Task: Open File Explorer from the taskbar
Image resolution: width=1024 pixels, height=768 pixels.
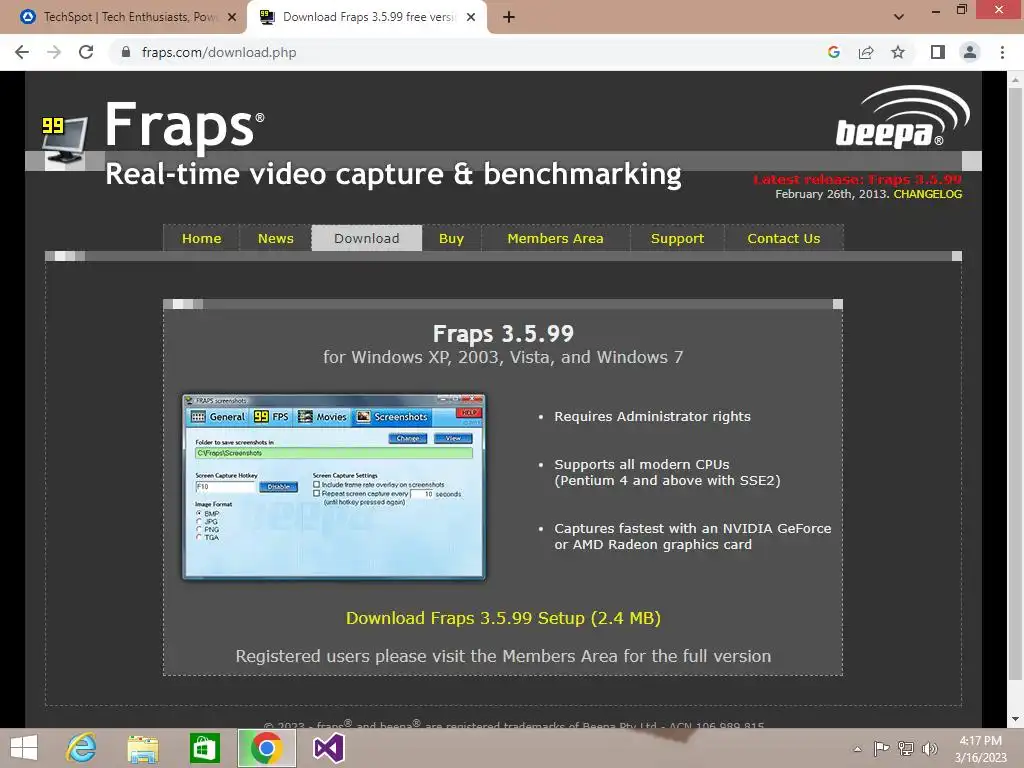Action: click(143, 749)
